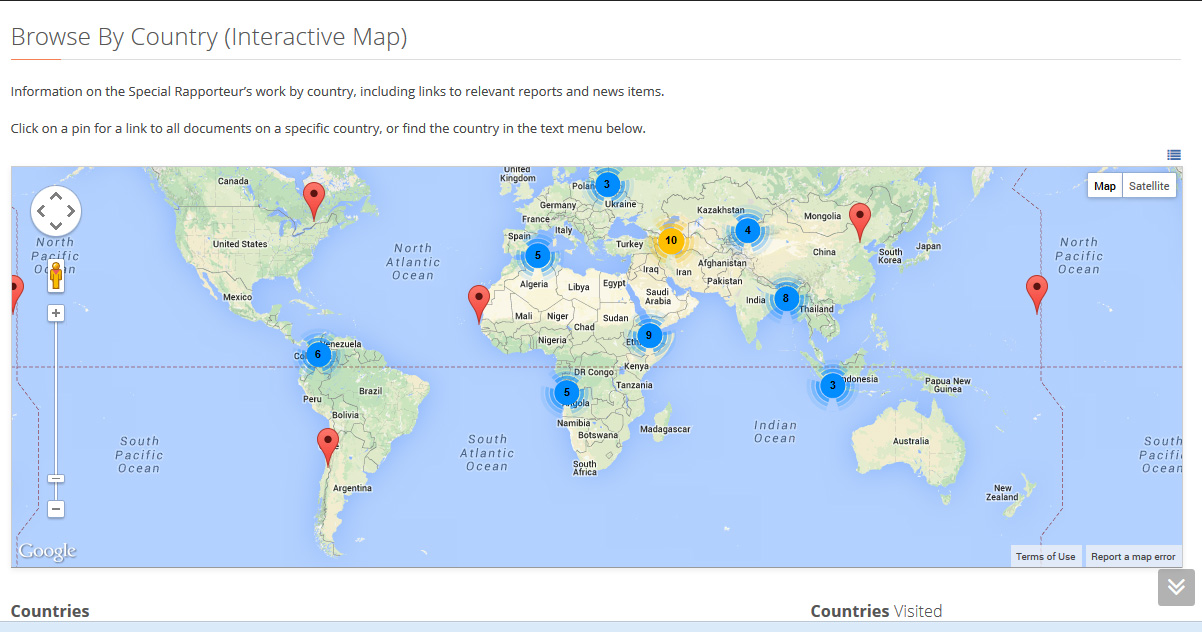This screenshot has height=632, width=1202.
Task: Click the red pin over eastern Canada
Action: click(x=314, y=201)
